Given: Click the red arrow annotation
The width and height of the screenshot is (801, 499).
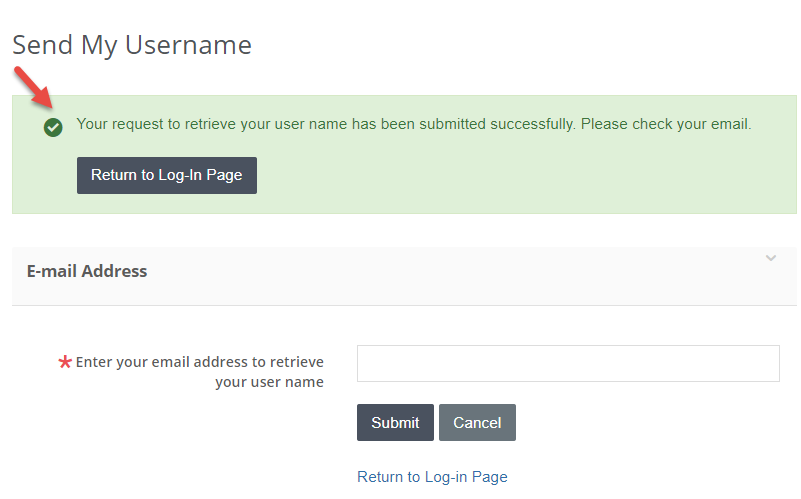Looking at the screenshot, I should click(32, 88).
